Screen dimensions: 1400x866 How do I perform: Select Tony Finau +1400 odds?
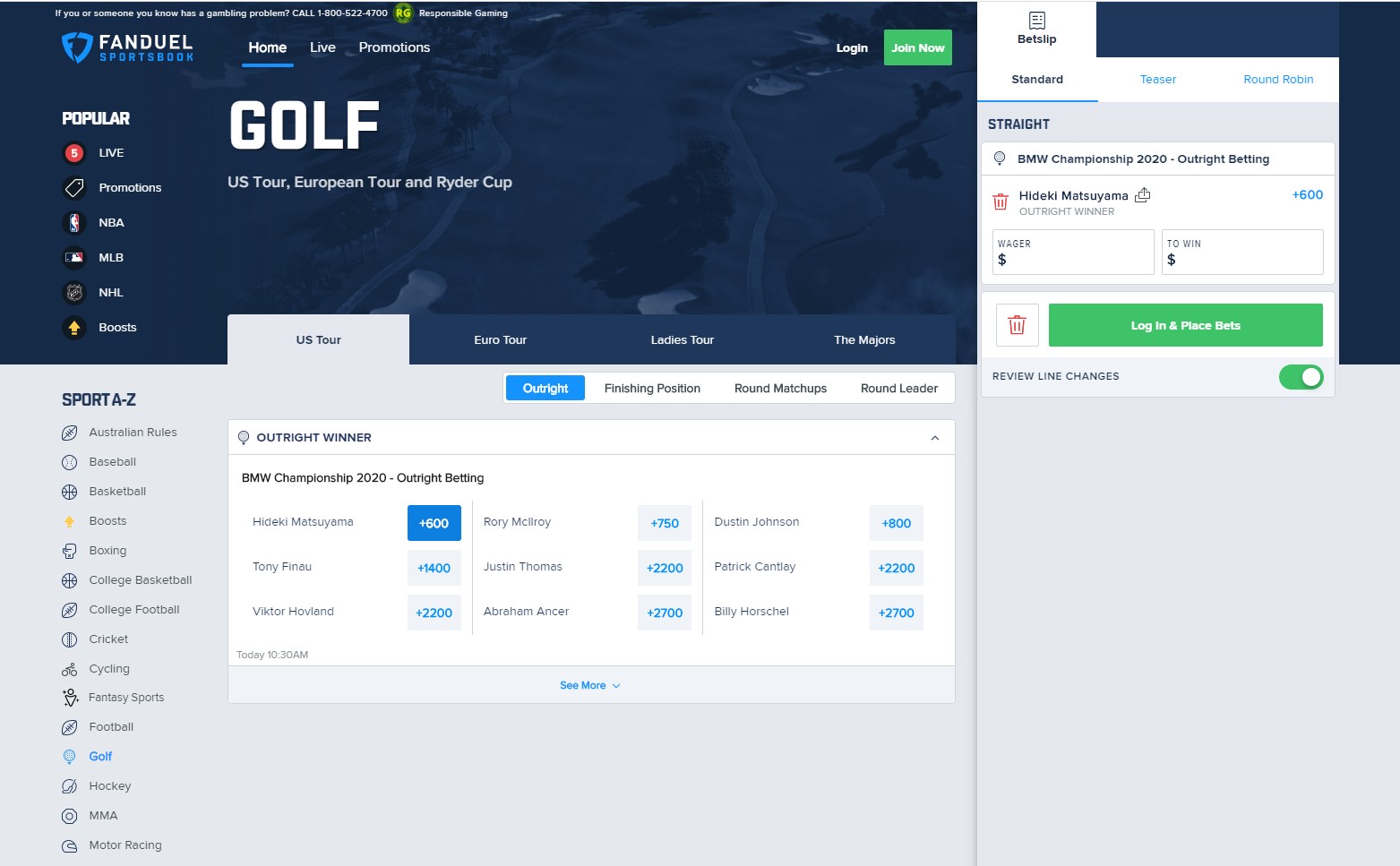pyautogui.click(x=434, y=568)
